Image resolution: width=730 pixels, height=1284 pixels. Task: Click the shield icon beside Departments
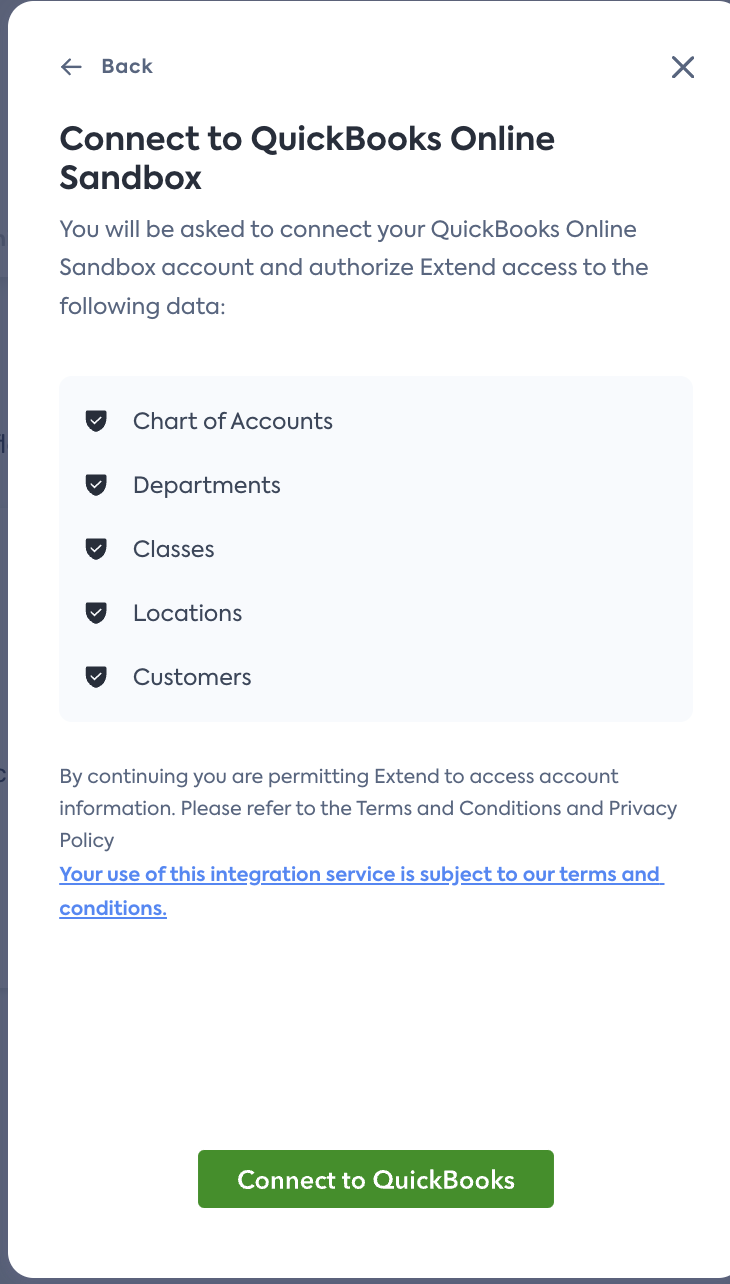click(x=96, y=485)
